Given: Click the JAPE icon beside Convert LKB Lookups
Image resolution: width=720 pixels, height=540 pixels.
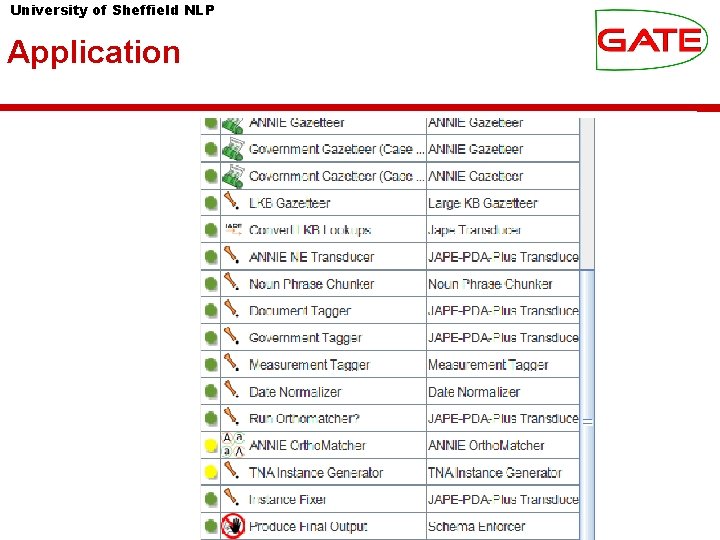Looking at the screenshot, I should coord(233,229).
